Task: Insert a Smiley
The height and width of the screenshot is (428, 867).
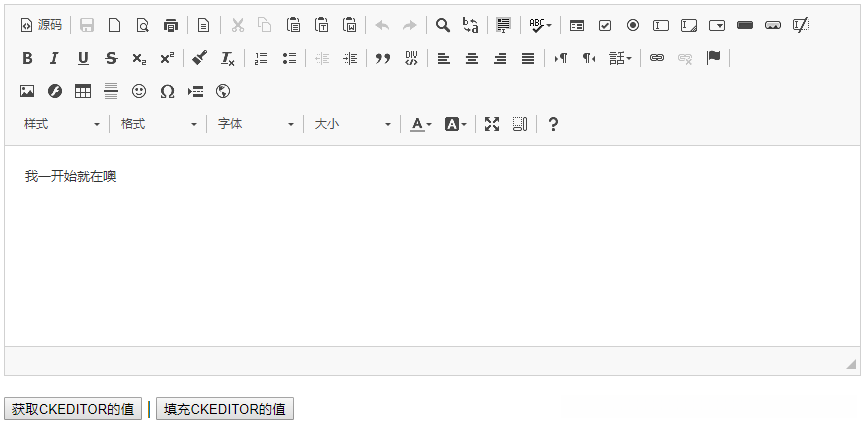Action: (139, 91)
